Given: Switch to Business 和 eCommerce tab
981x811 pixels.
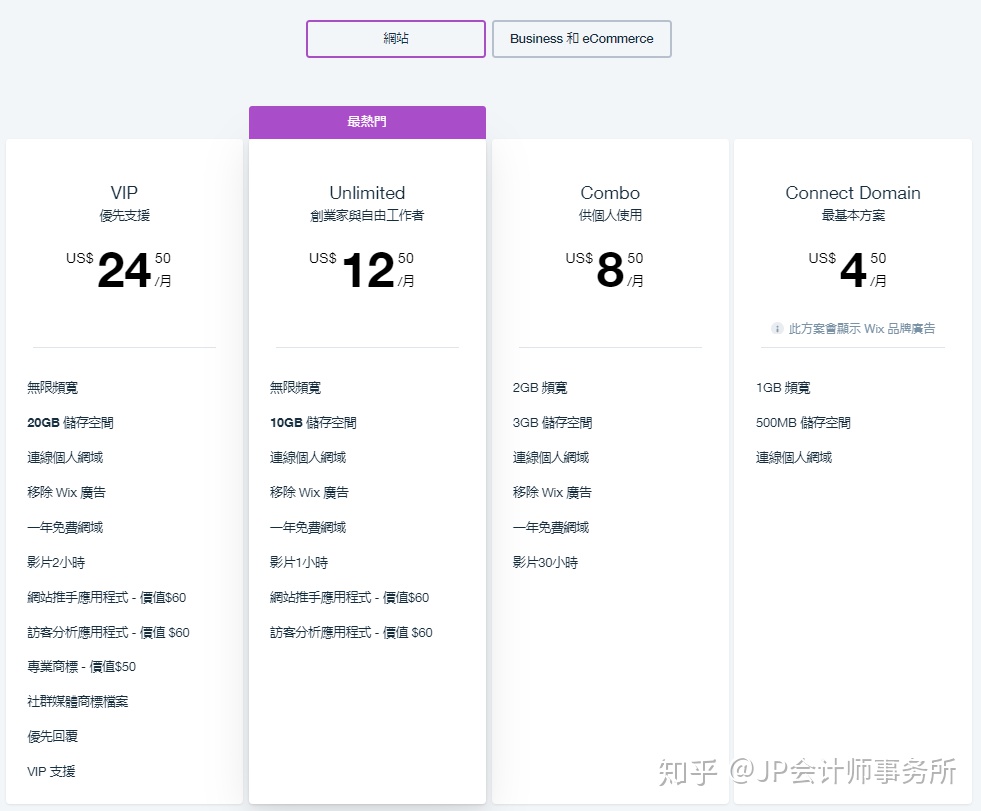Looking at the screenshot, I should (x=581, y=39).
